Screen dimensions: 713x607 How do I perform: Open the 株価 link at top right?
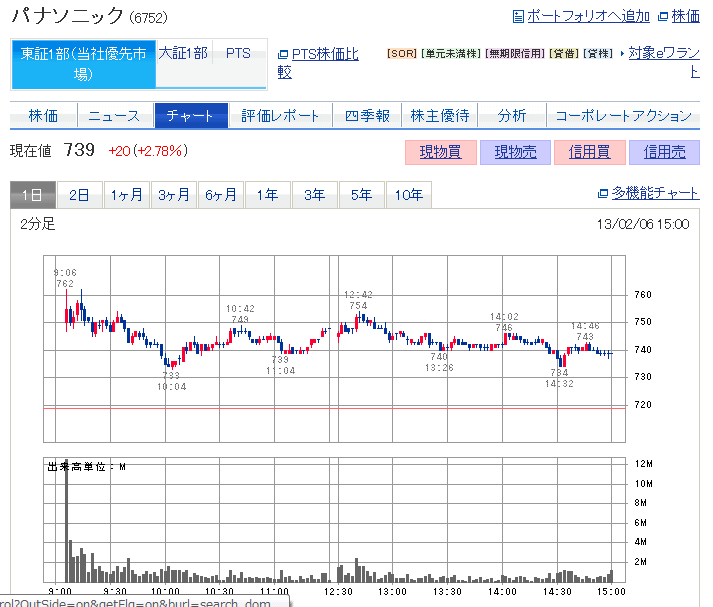tap(685, 16)
